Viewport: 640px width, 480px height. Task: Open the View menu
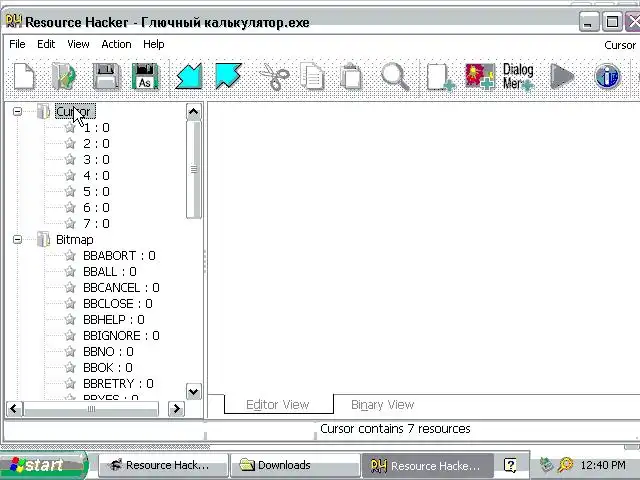click(78, 44)
